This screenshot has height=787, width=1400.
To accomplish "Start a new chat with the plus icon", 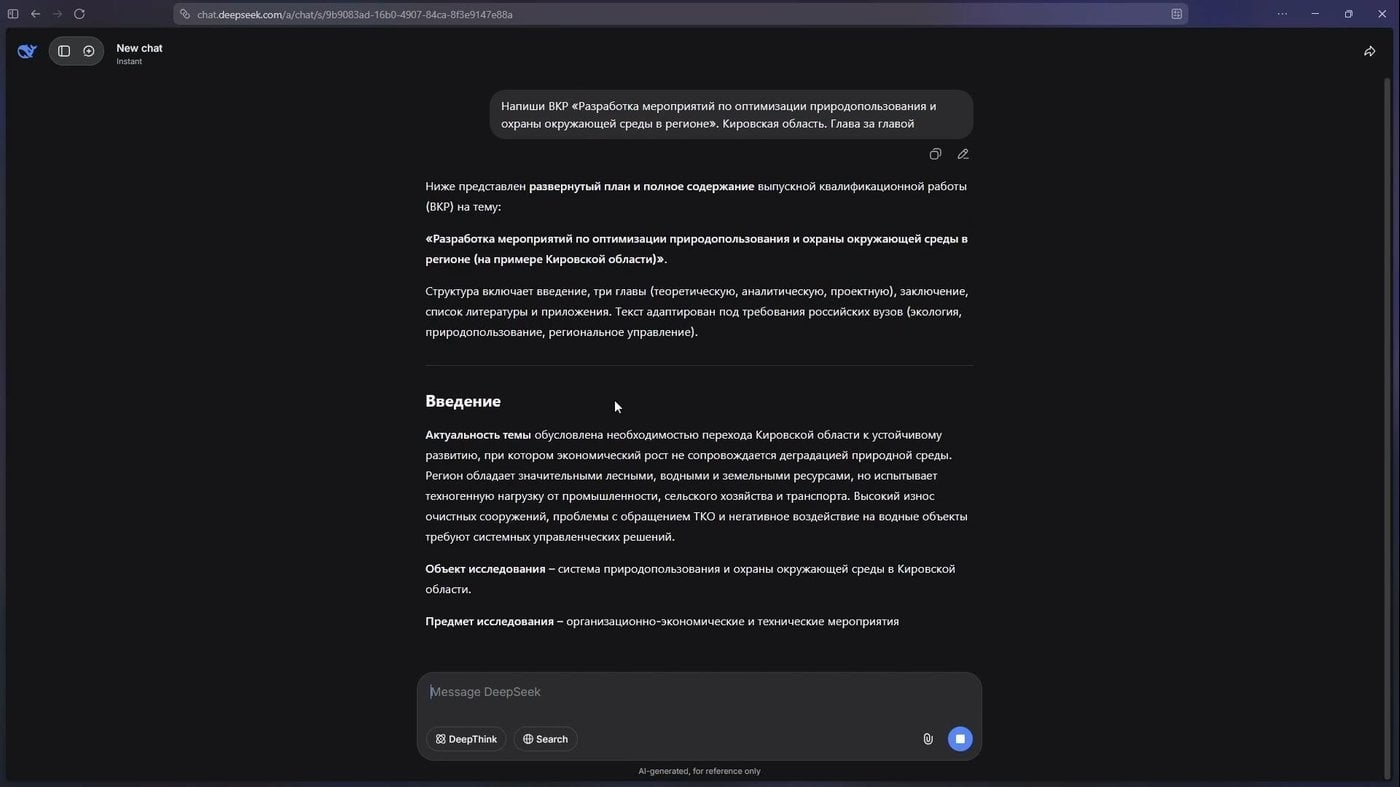I will (89, 51).
